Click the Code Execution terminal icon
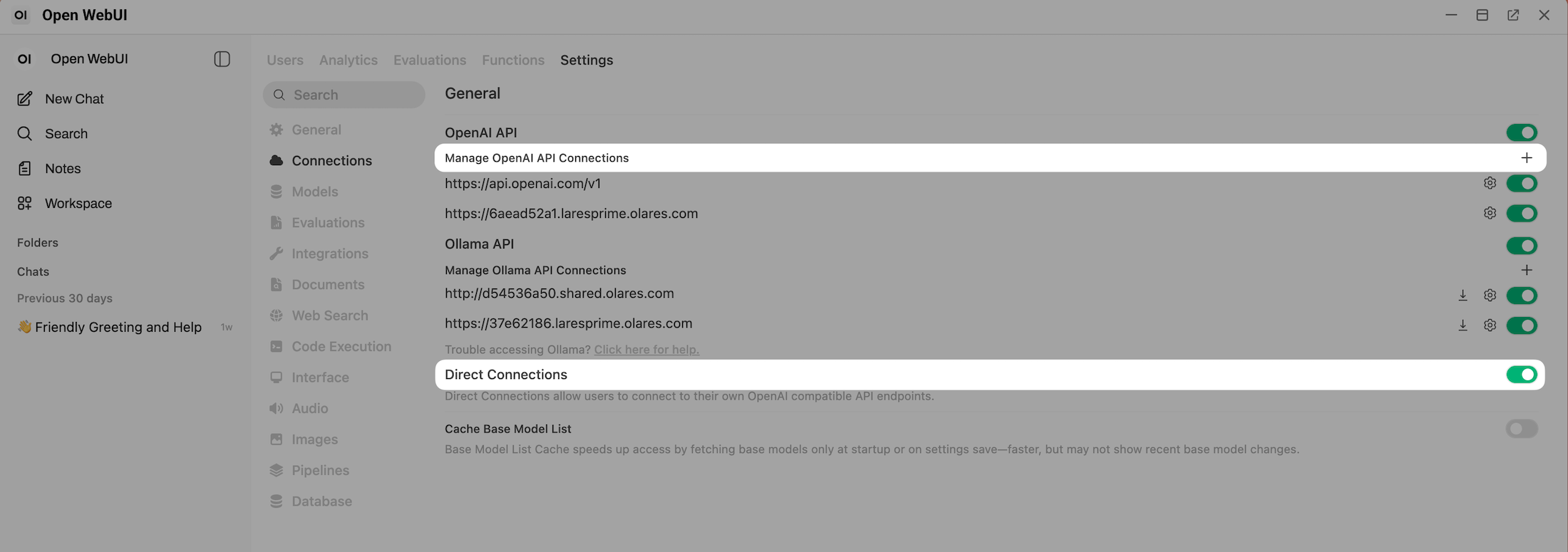Screen dimensions: 1568x552 (x=277, y=347)
